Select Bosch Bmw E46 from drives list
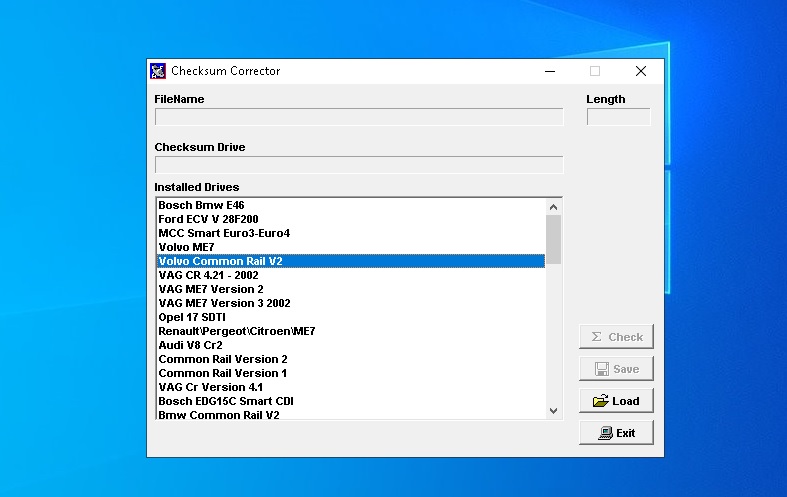Screen dimensions: 787x497 (201, 205)
